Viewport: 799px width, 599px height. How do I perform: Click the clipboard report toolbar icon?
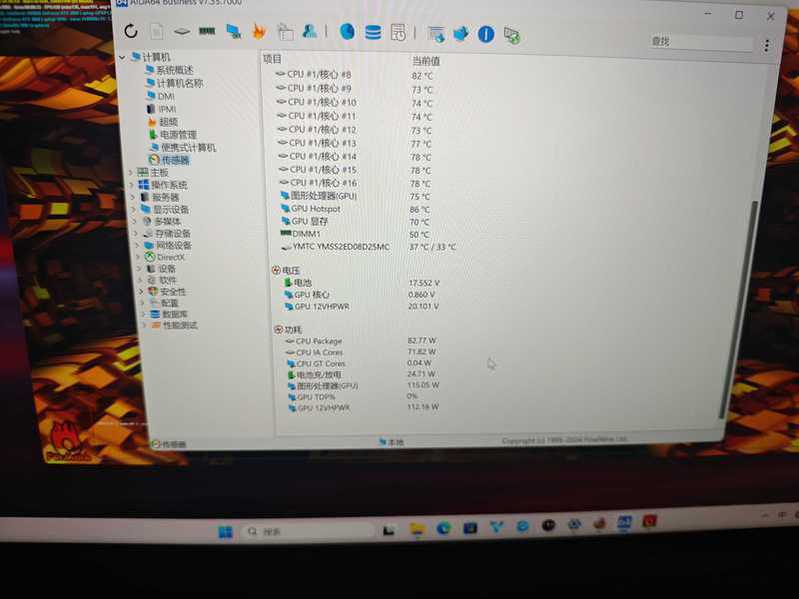pyautogui.click(x=285, y=32)
